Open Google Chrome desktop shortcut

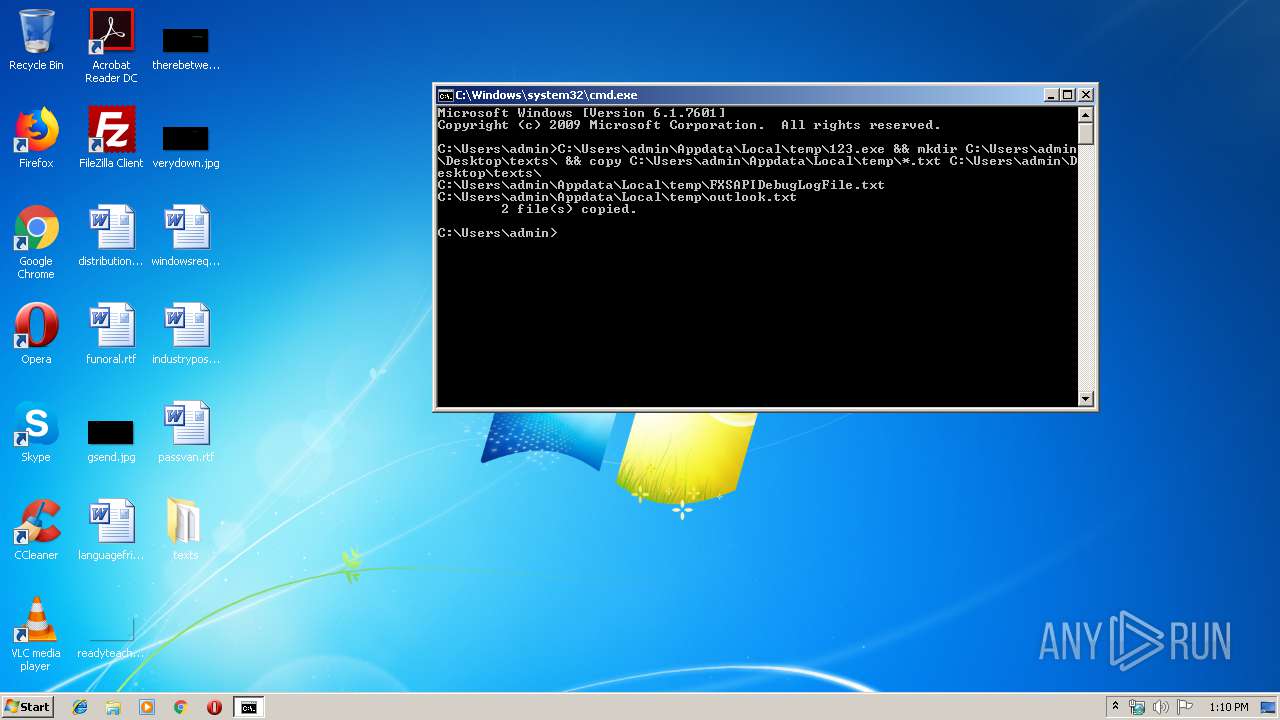pyautogui.click(x=36, y=242)
